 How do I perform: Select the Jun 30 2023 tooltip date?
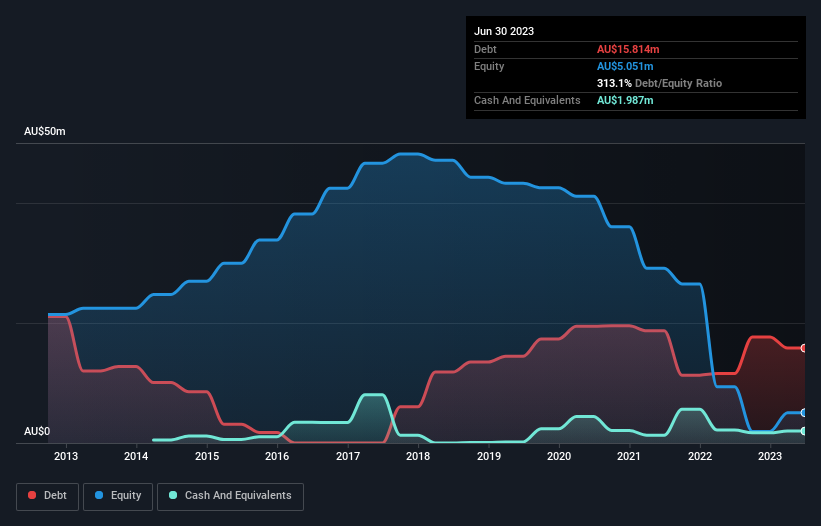coord(504,31)
